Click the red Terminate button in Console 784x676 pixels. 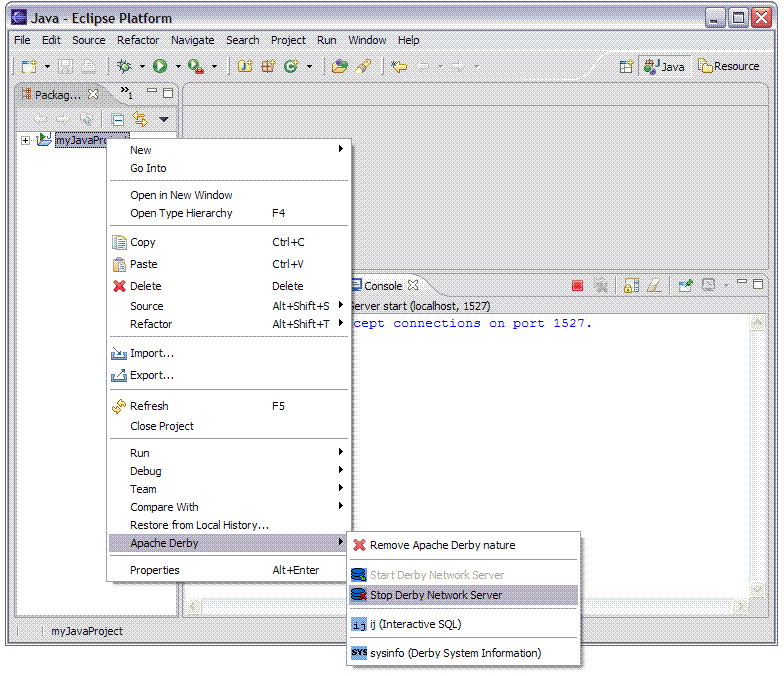[x=577, y=286]
